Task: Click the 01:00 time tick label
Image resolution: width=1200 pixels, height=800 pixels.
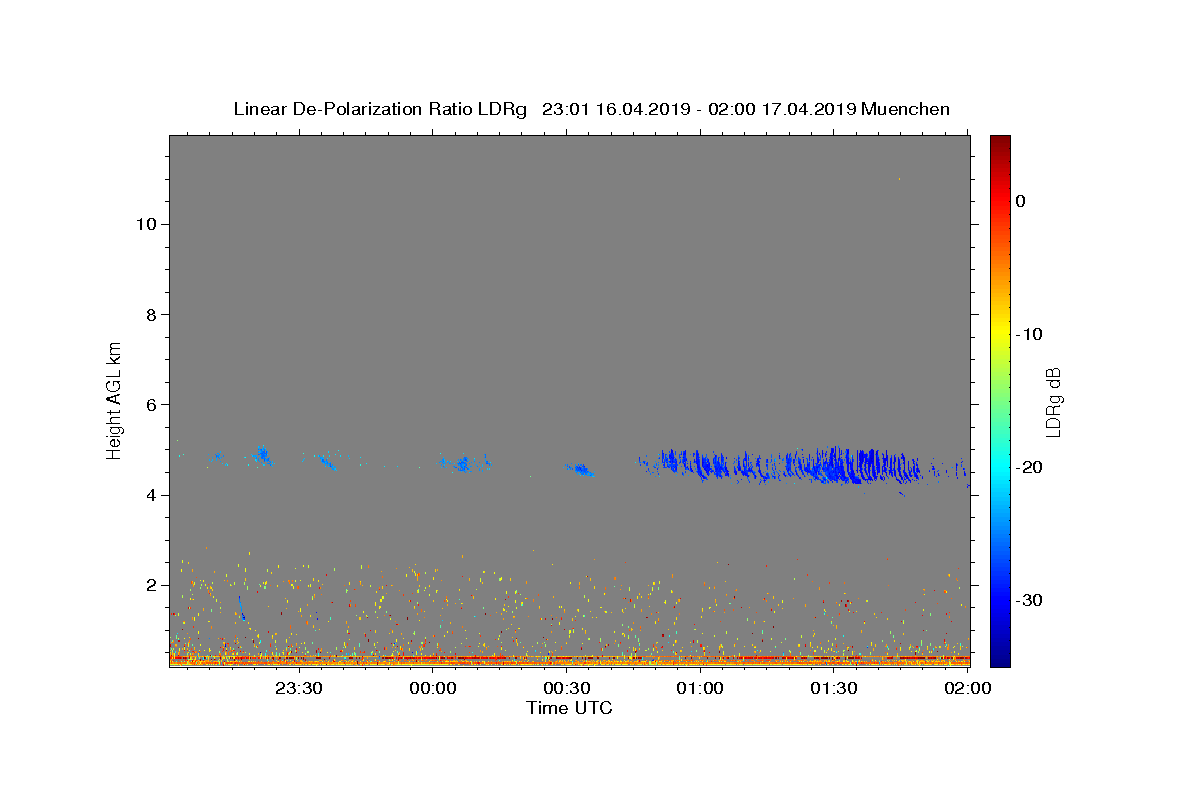Action: [x=701, y=688]
